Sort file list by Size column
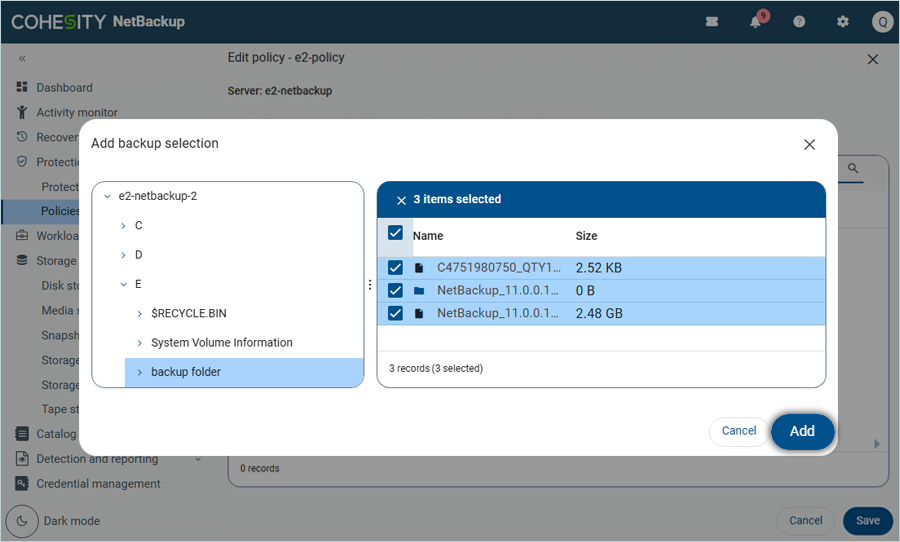900x542 pixels. 586,236
